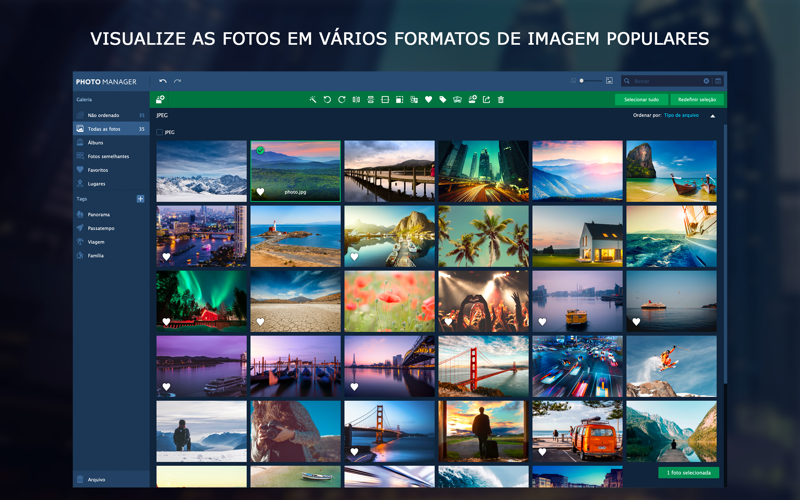This screenshot has height=500, width=800.
Task: Add a new tag with plus button
Action: pyautogui.click(x=140, y=199)
